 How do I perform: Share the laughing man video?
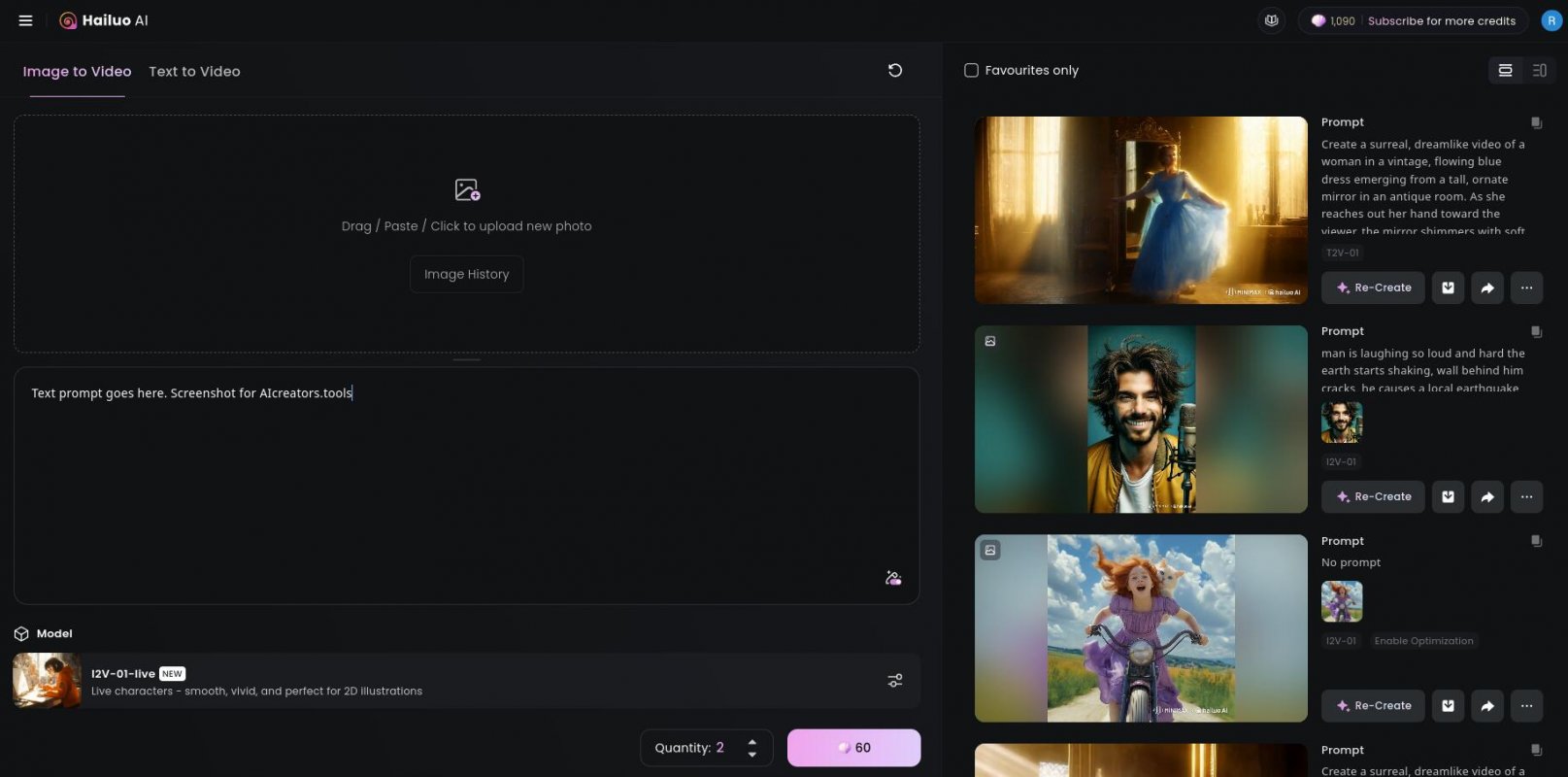coord(1487,496)
